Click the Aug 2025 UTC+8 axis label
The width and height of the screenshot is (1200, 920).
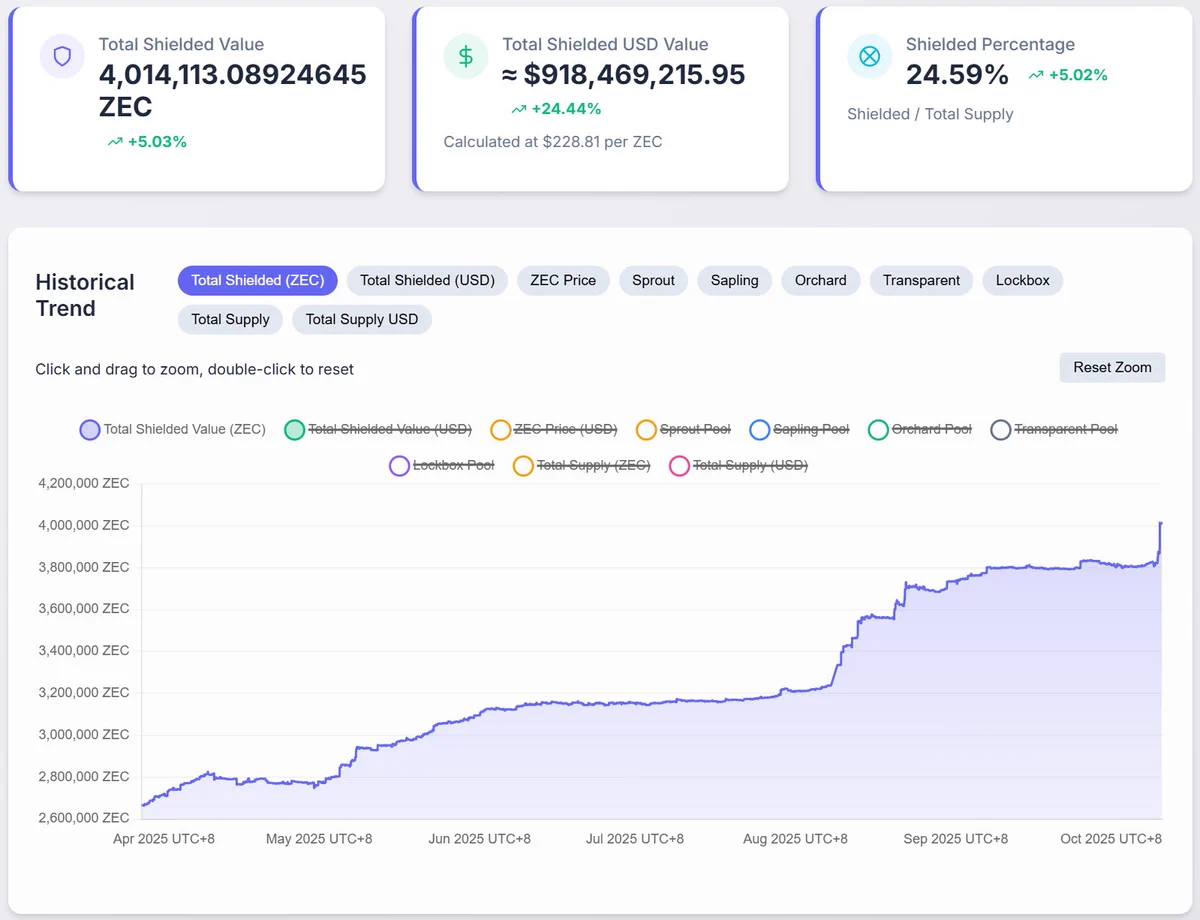796,839
